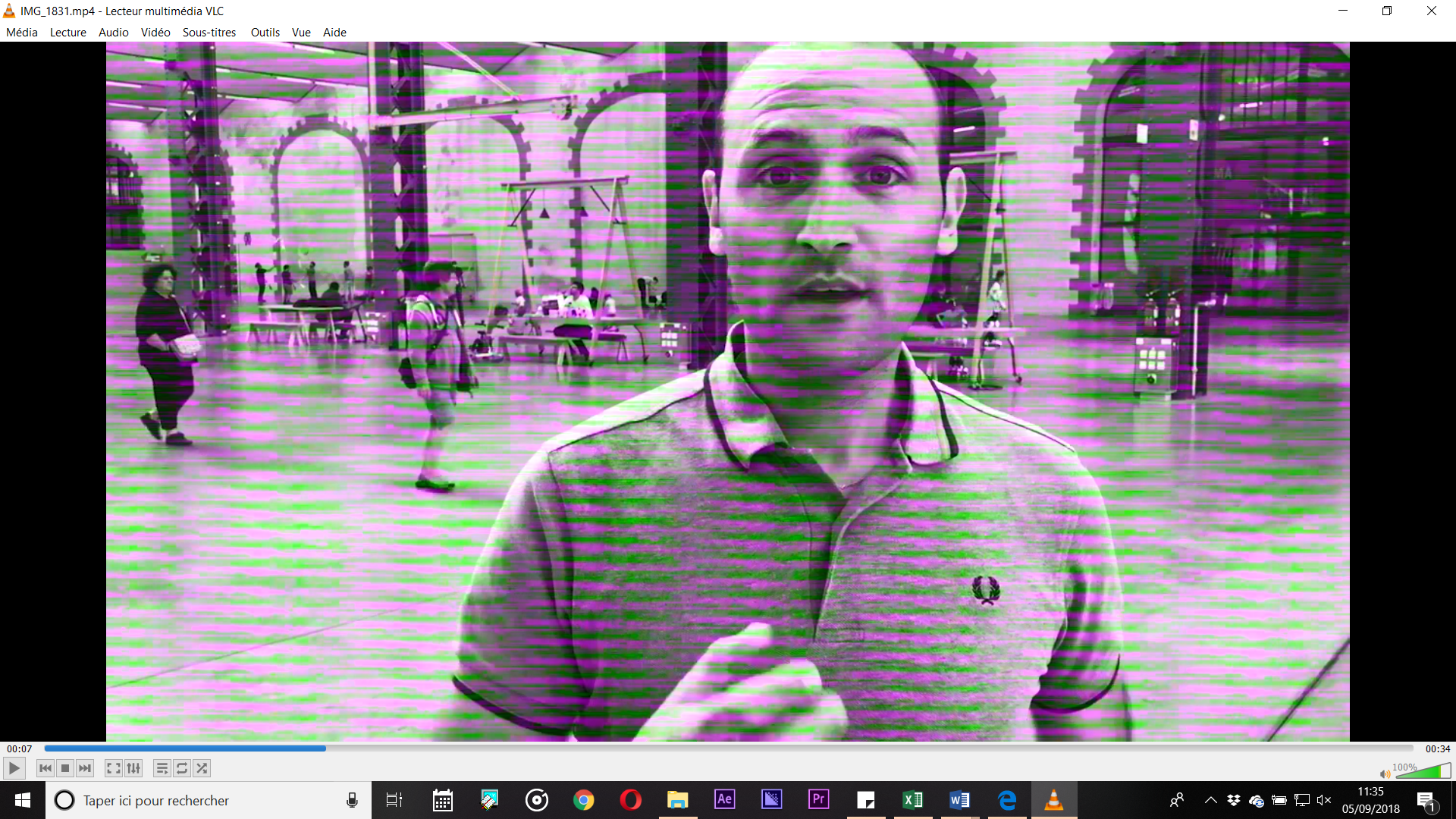Open the Audio menu
The width and height of the screenshot is (1456, 819).
tap(114, 32)
